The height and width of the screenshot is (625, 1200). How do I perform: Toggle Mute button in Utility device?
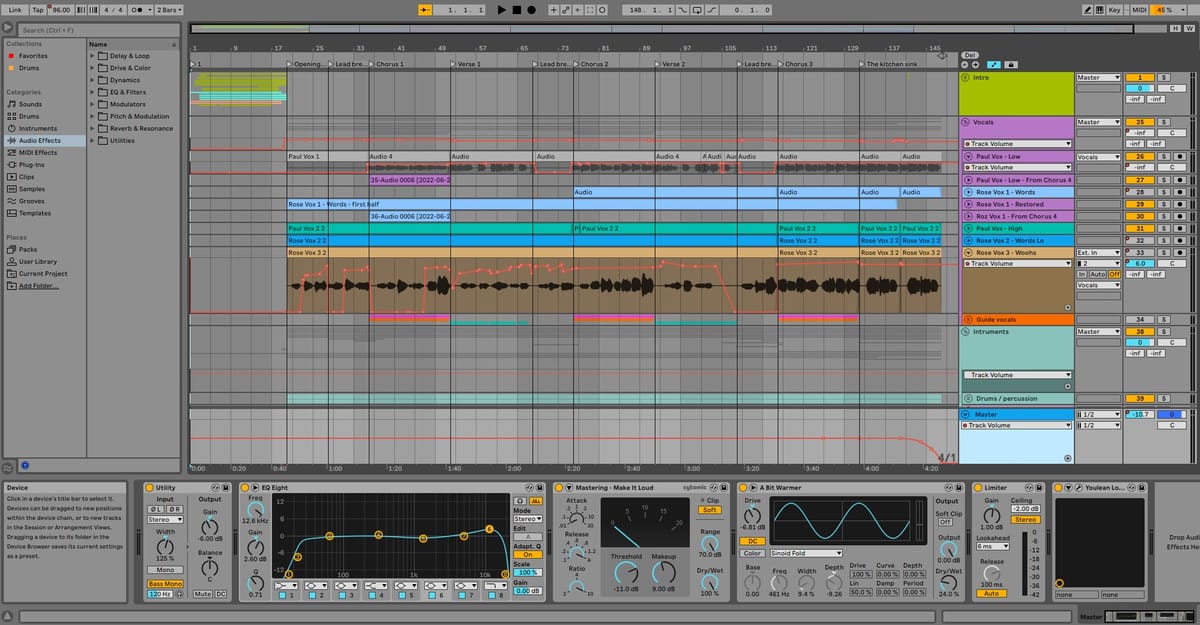pyautogui.click(x=204, y=594)
